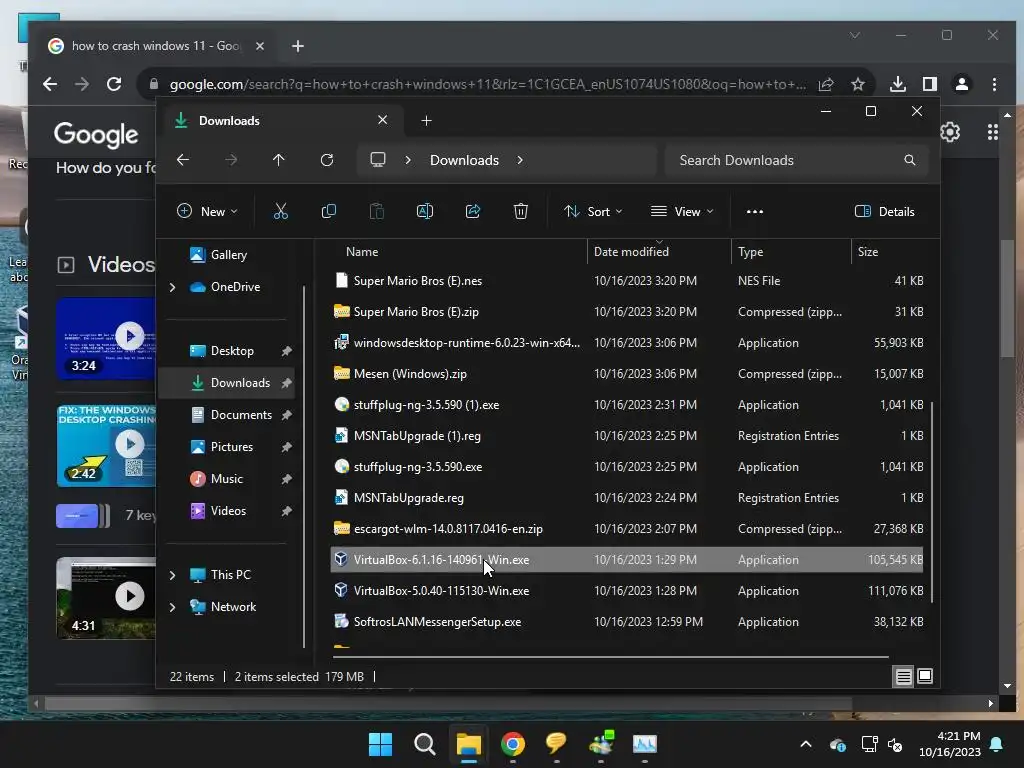Viewport: 1024px width, 768px height.
Task: Open Google apps grid in Chrome
Action: click(993, 132)
